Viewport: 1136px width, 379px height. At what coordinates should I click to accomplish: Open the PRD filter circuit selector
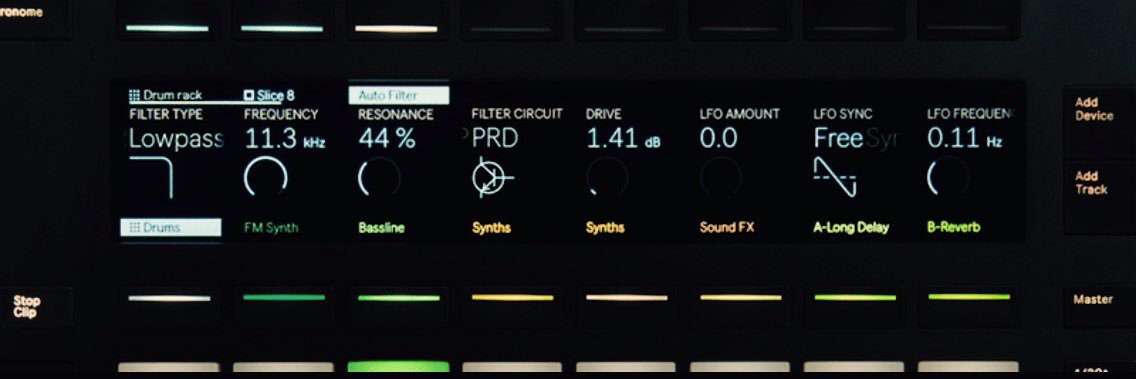click(495, 138)
